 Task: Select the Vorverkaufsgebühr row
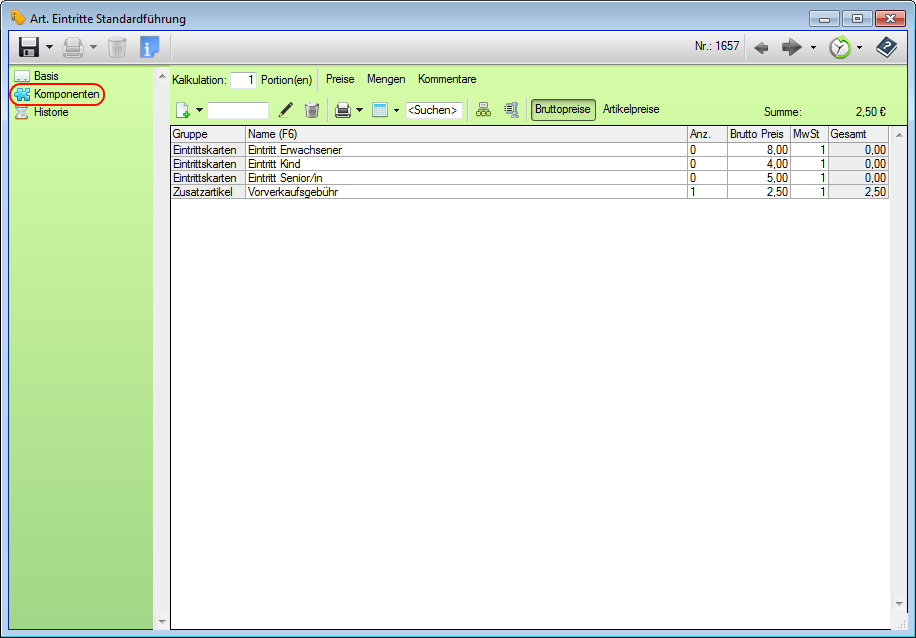click(292, 191)
